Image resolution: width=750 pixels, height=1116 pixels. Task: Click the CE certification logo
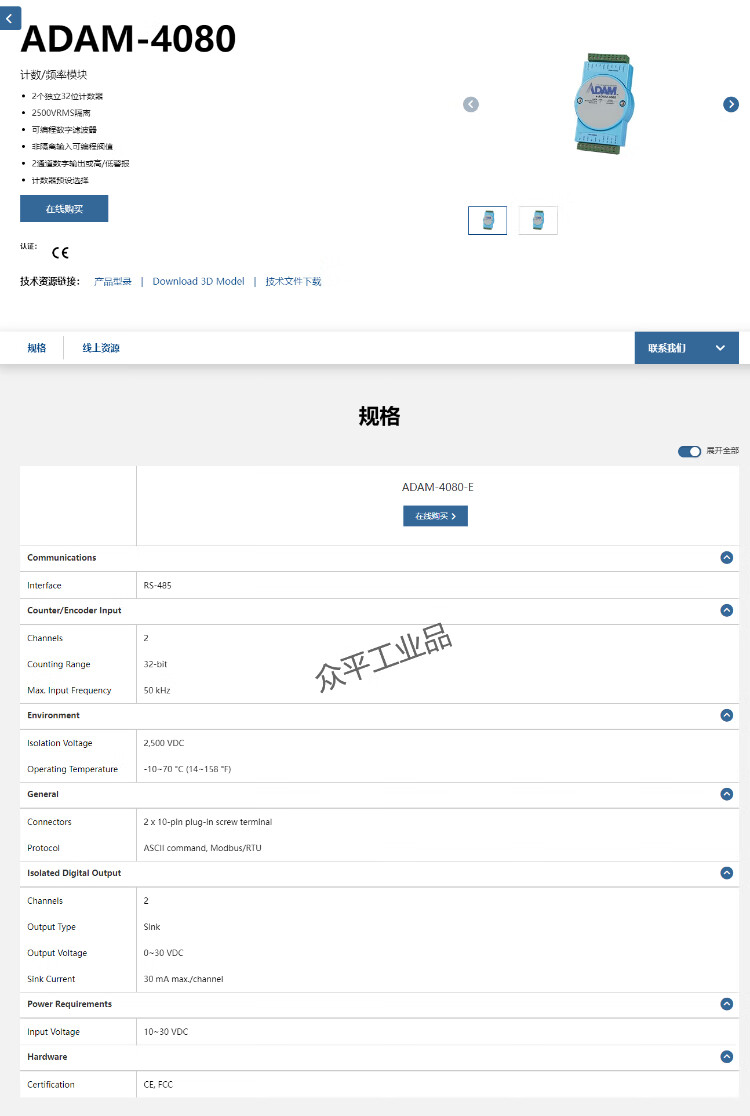tap(60, 253)
